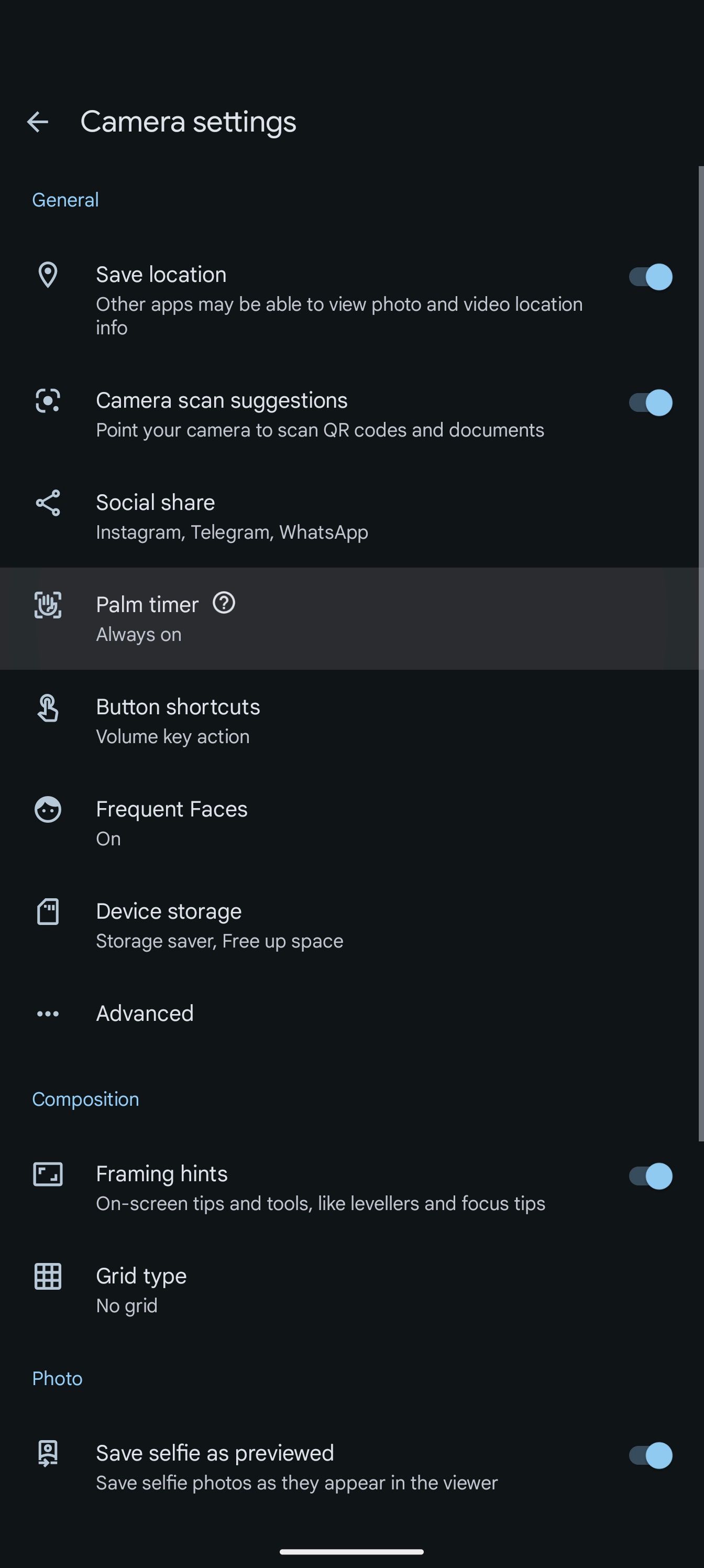Open Device storage settings
This screenshot has height=1568, width=704.
219,925
